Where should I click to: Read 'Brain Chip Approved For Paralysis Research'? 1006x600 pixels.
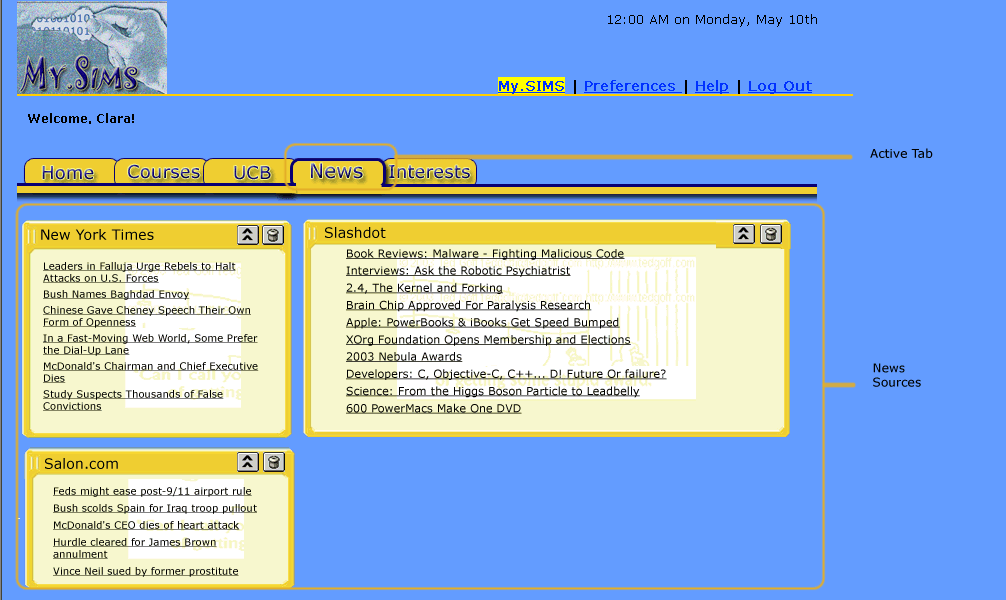click(x=468, y=305)
